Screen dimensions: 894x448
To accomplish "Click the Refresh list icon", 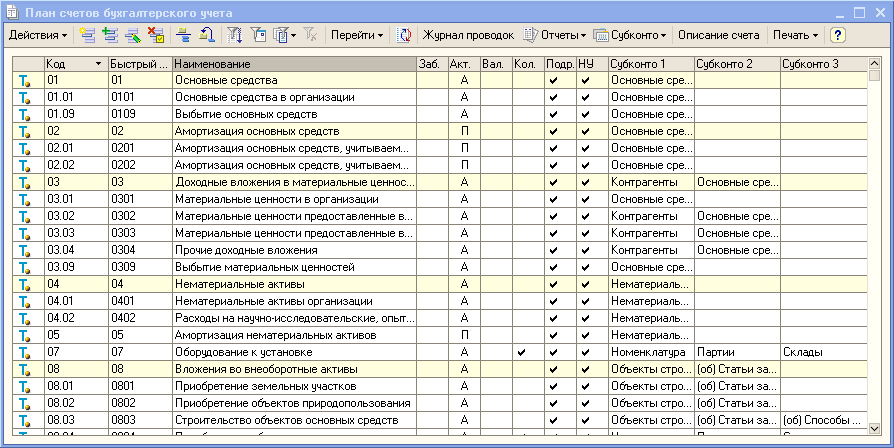I will tap(404, 35).
